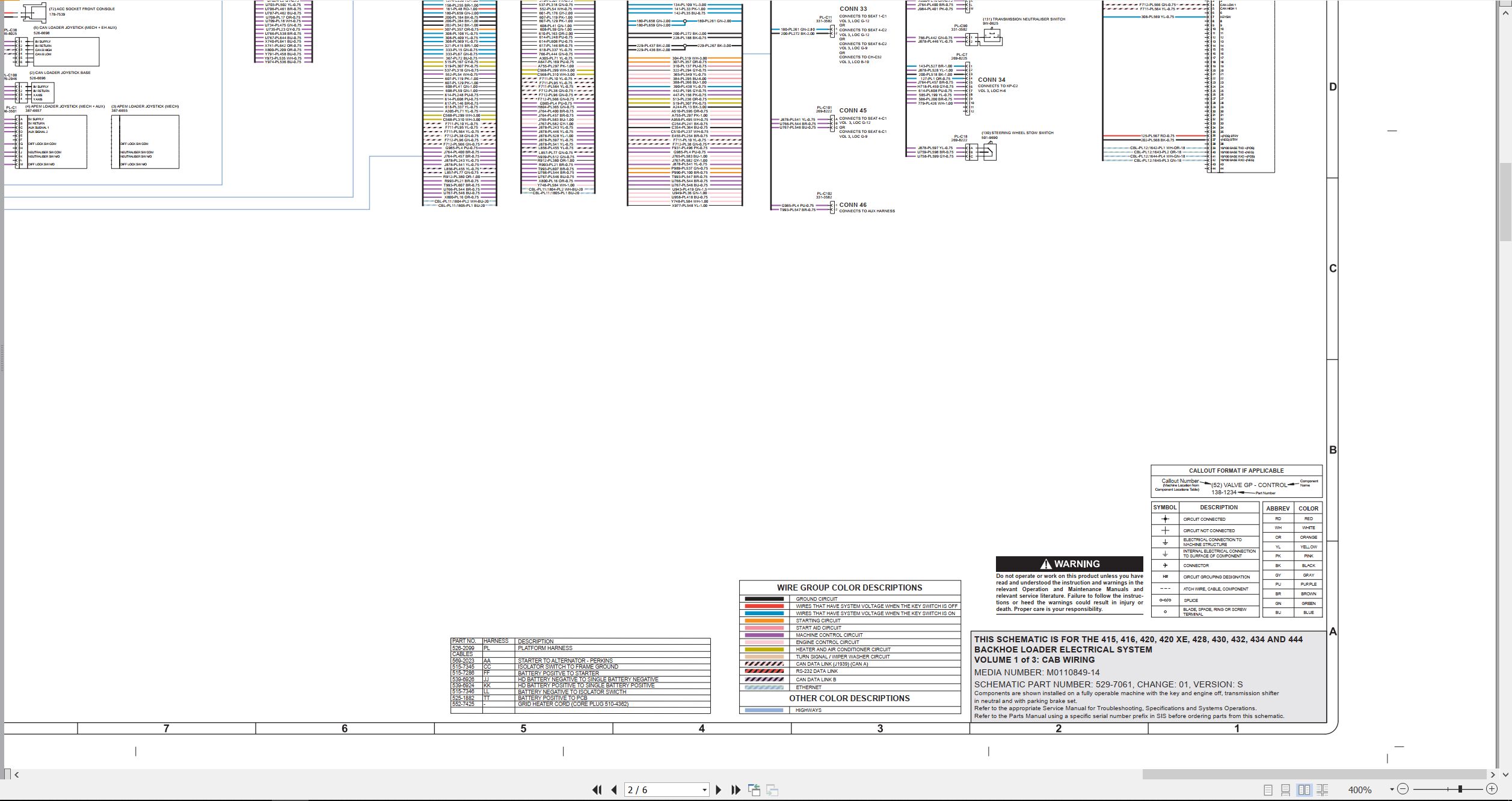Screen dimensions: 1512x801
Task: Zoom out with the minus button
Action: tap(1403, 789)
